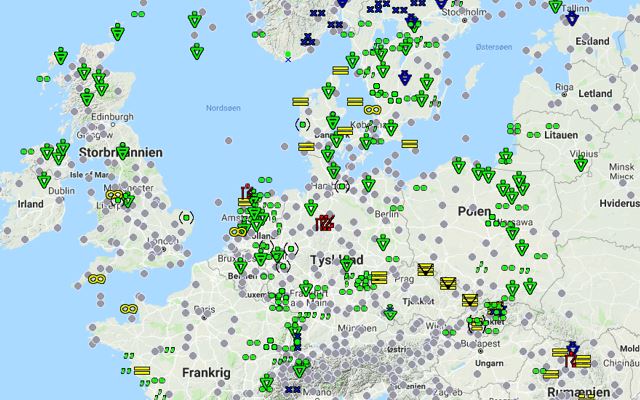640x400 pixels.
Task: Click the yellow equals marker on western Jutland
Action: tap(306, 147)
